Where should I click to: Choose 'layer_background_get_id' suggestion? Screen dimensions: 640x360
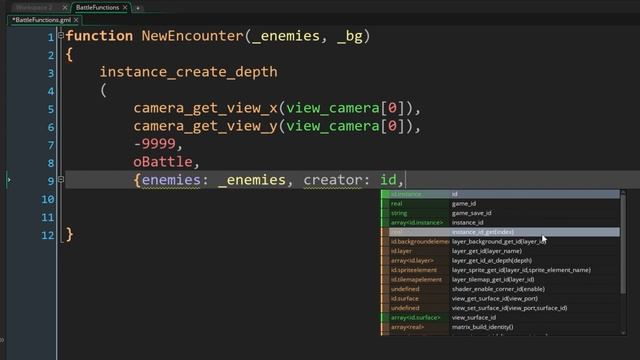(500, 241)
